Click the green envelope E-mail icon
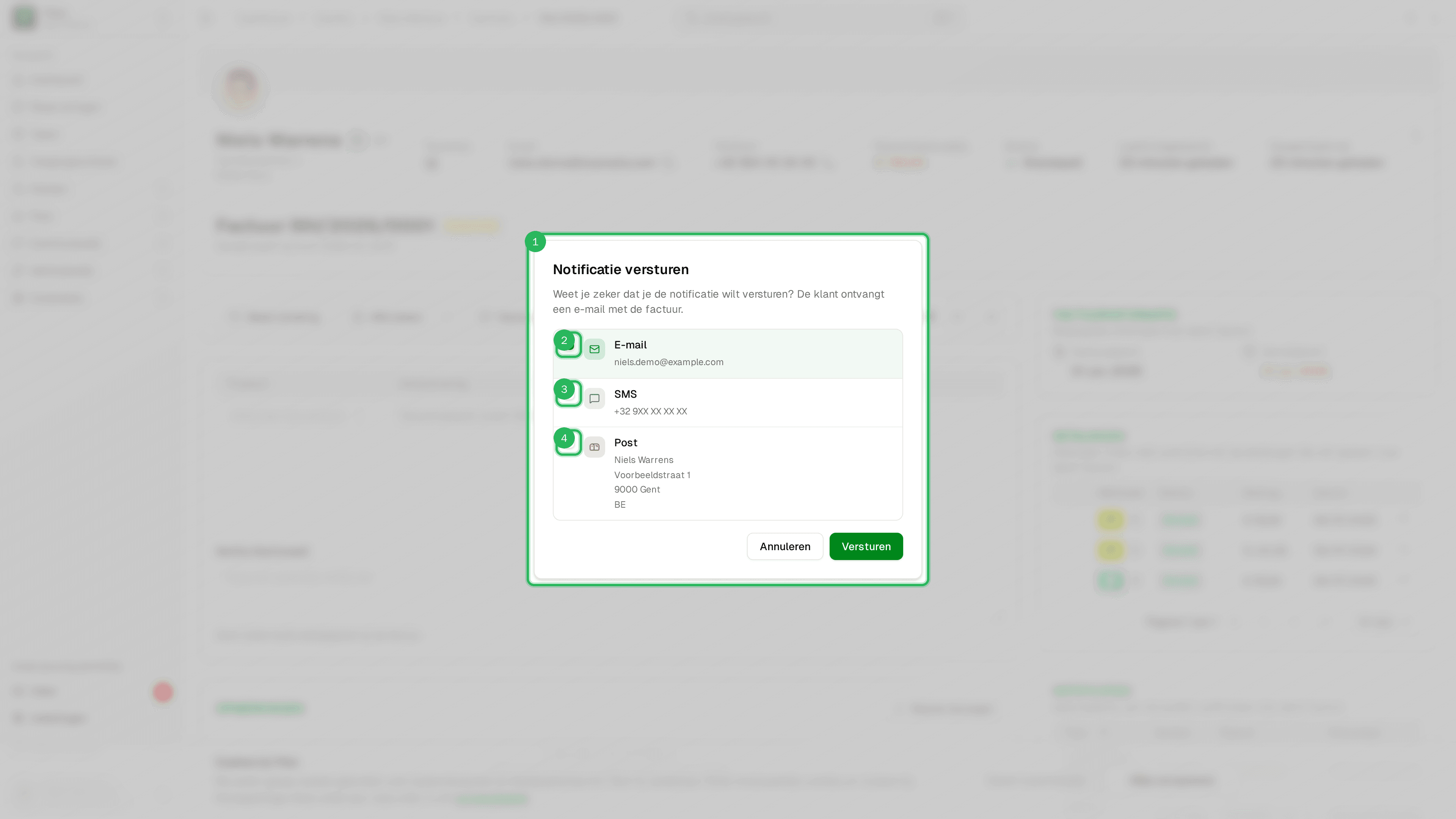Viewport: 1456px width, 819px height. click(594, 349)
